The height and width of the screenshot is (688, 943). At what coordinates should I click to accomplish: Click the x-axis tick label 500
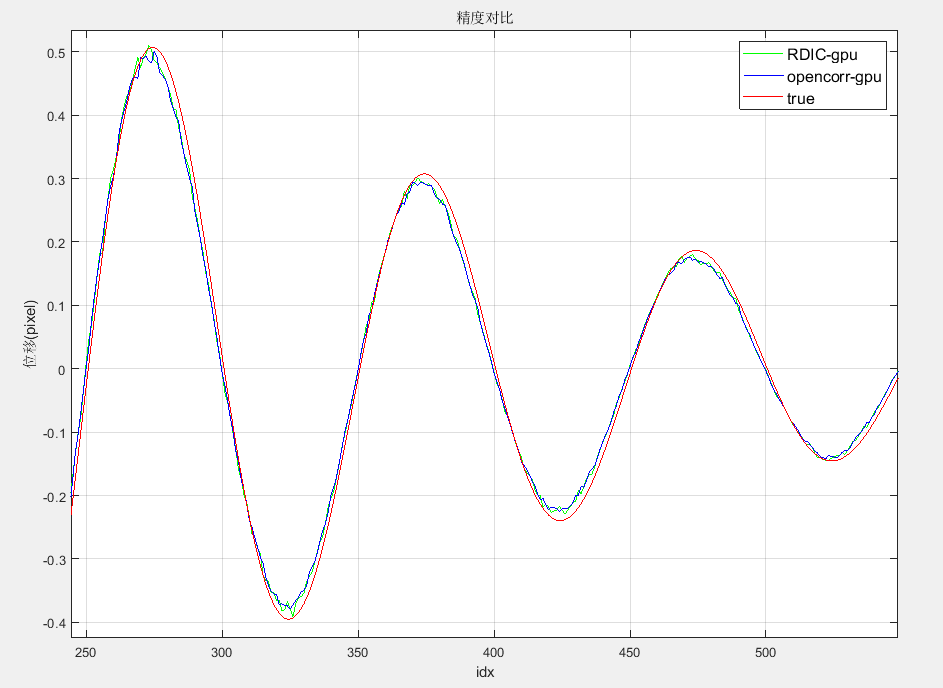(x=765, y=650)
